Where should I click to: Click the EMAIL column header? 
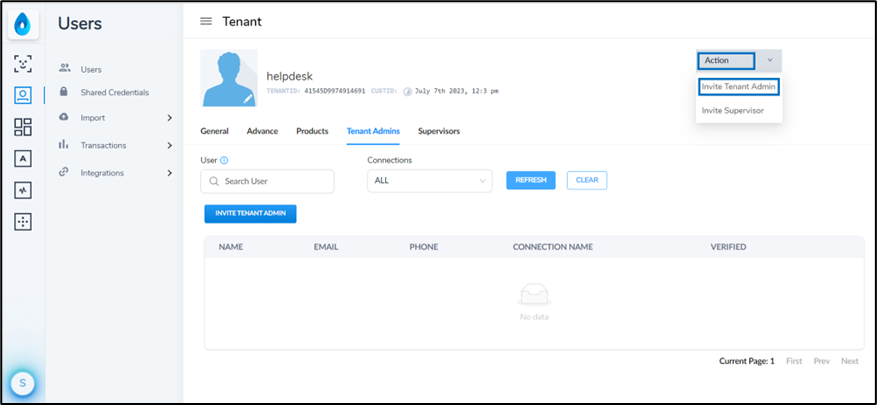326,247
